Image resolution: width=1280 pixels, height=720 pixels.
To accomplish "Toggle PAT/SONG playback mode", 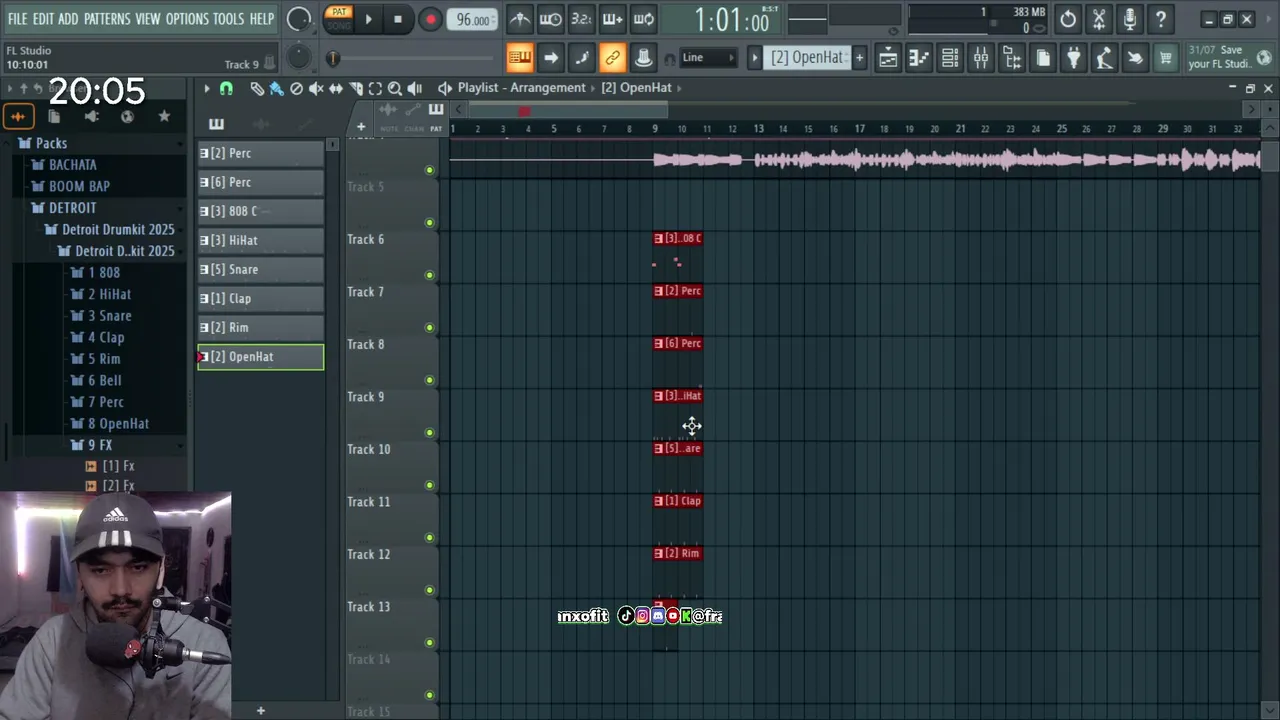I will pos(339,19).
